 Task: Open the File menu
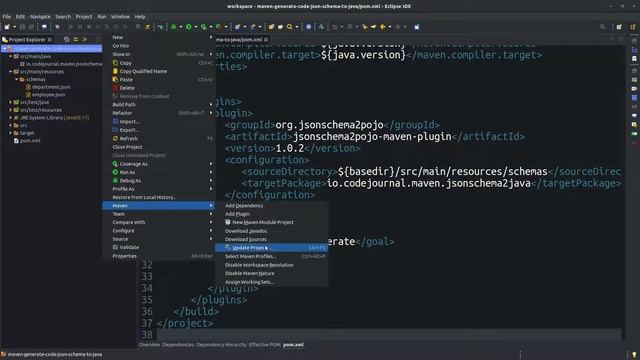[x=7, y=17]
